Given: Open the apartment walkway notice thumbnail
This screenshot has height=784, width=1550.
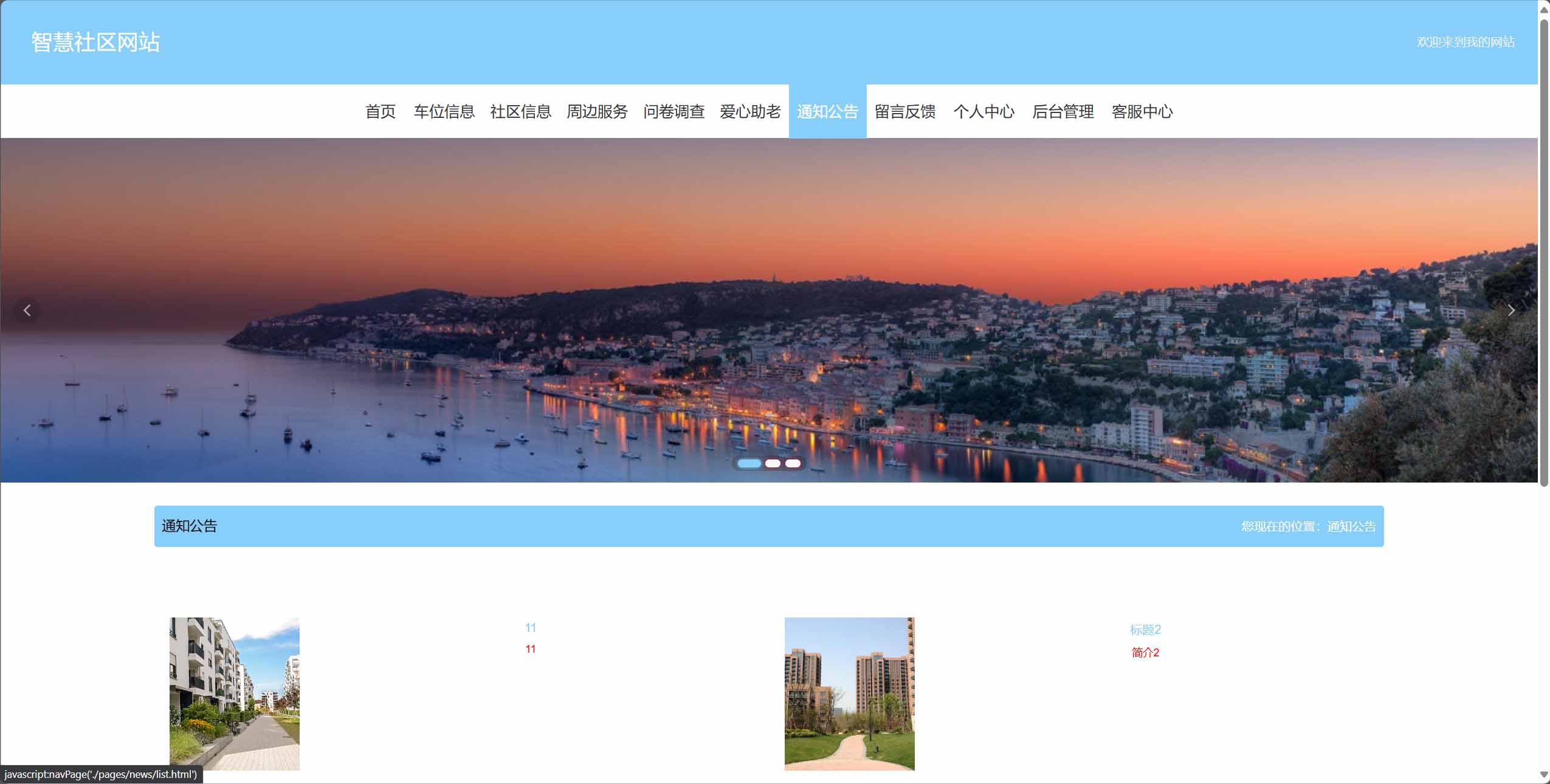Looking at the screenshot, I should tap(235, 694).
